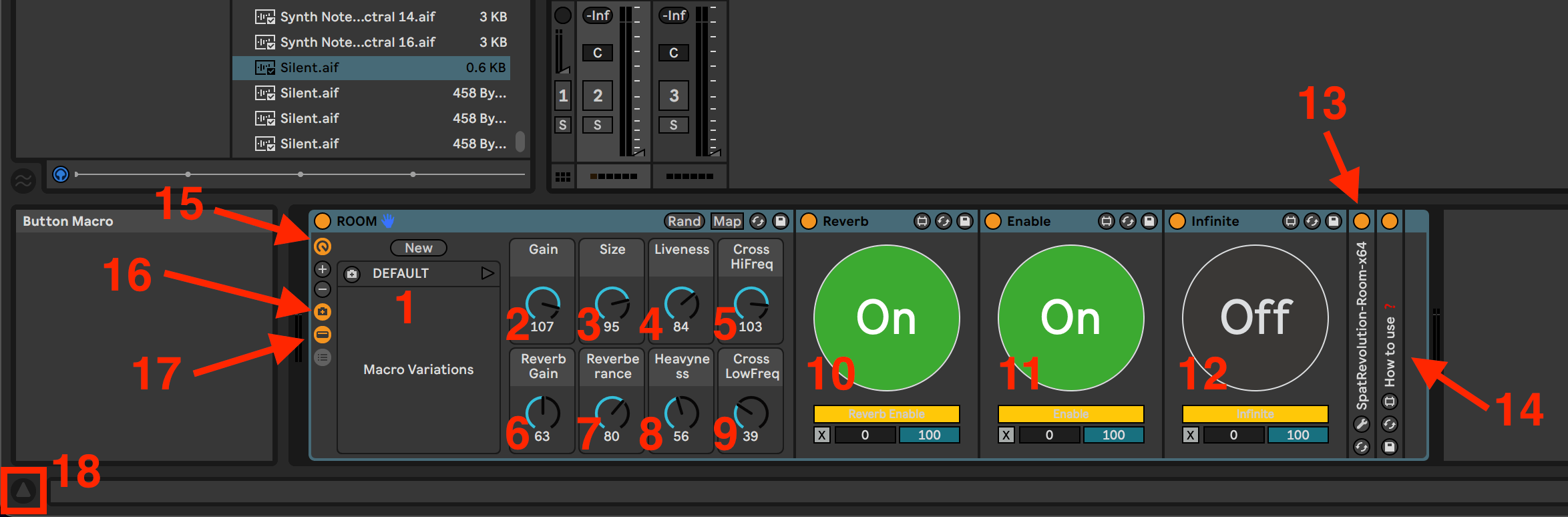Click New to create a macro variation
Viewport: 1568px width, 517px height.
(x=419, y=248)
